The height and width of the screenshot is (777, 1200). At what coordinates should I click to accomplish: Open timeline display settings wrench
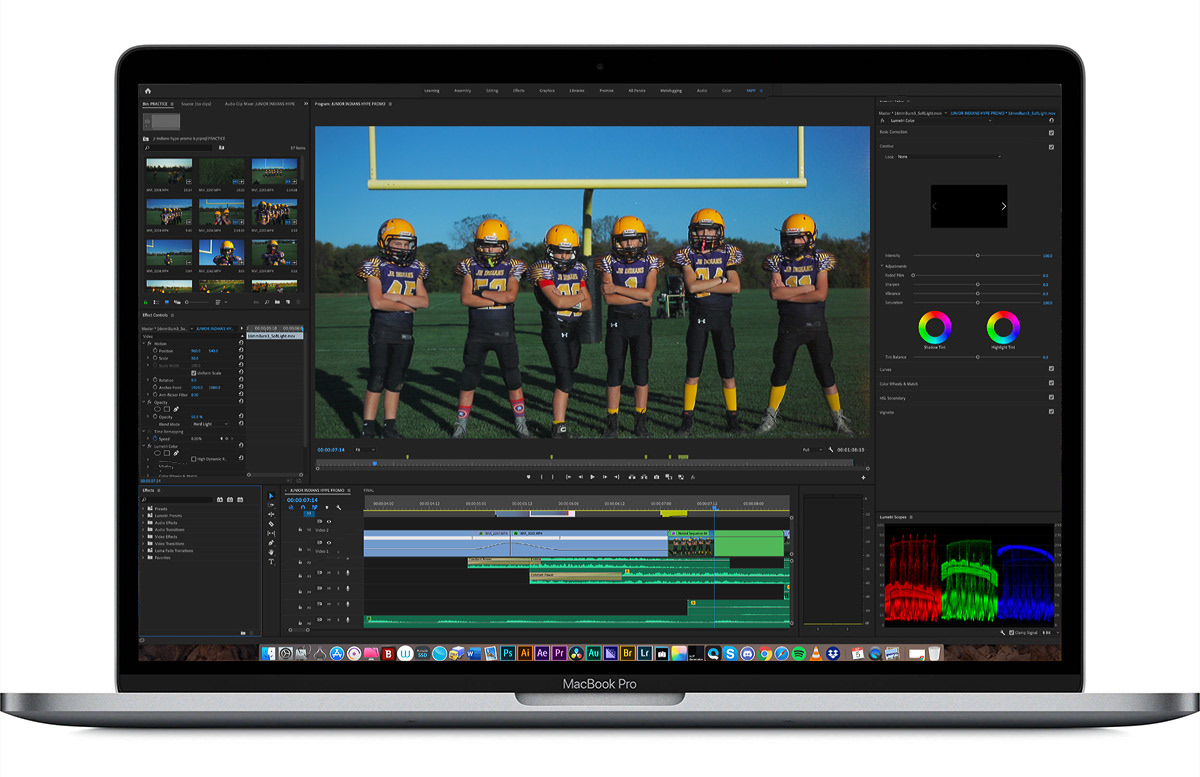click(339, 507)
